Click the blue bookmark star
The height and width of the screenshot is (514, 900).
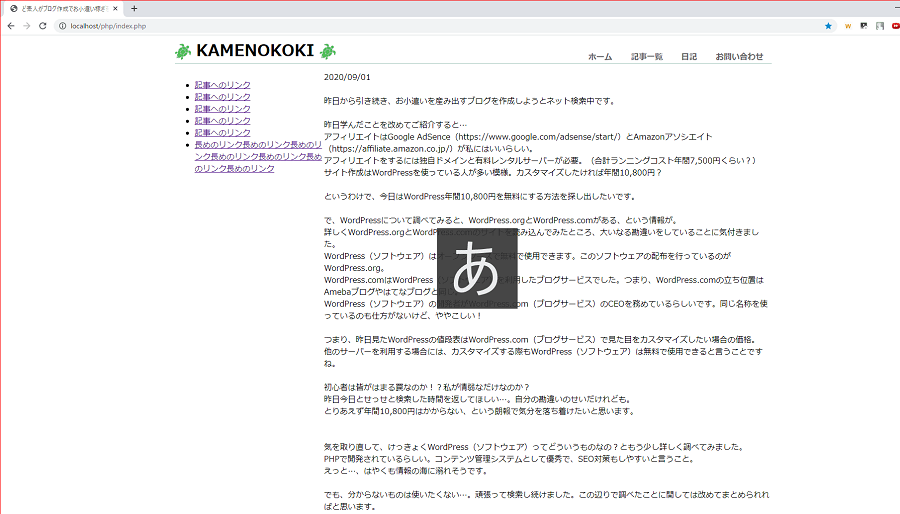(828, 26)
